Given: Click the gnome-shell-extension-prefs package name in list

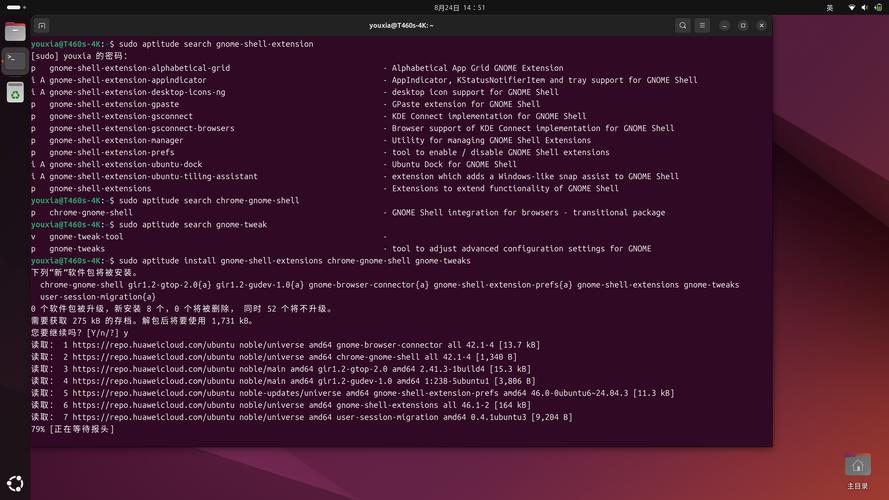Looking at the screenshot, I should [x=112, y=152].
